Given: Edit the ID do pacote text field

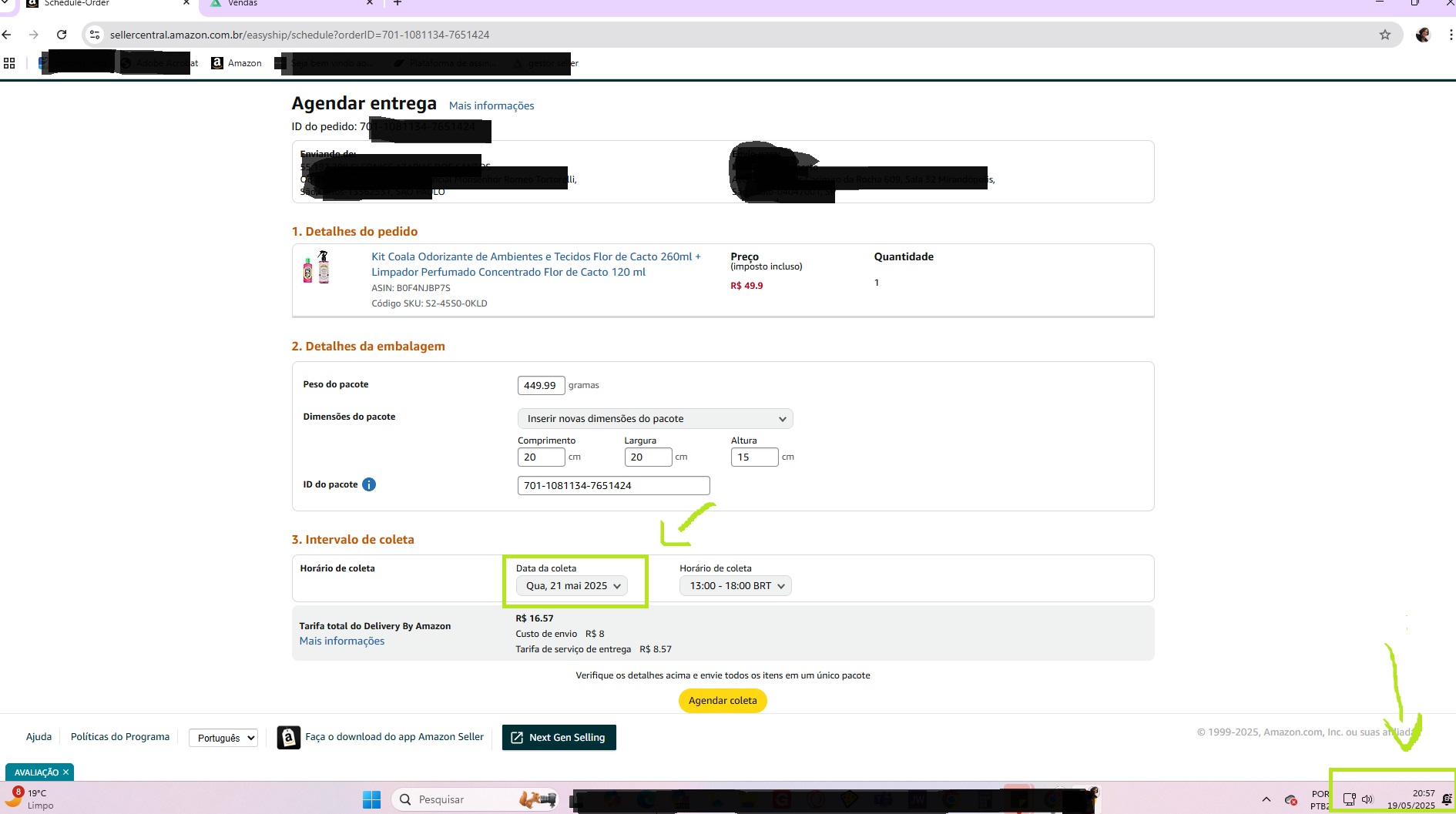Looking at the screenshot, I should [x=613, y=485].
